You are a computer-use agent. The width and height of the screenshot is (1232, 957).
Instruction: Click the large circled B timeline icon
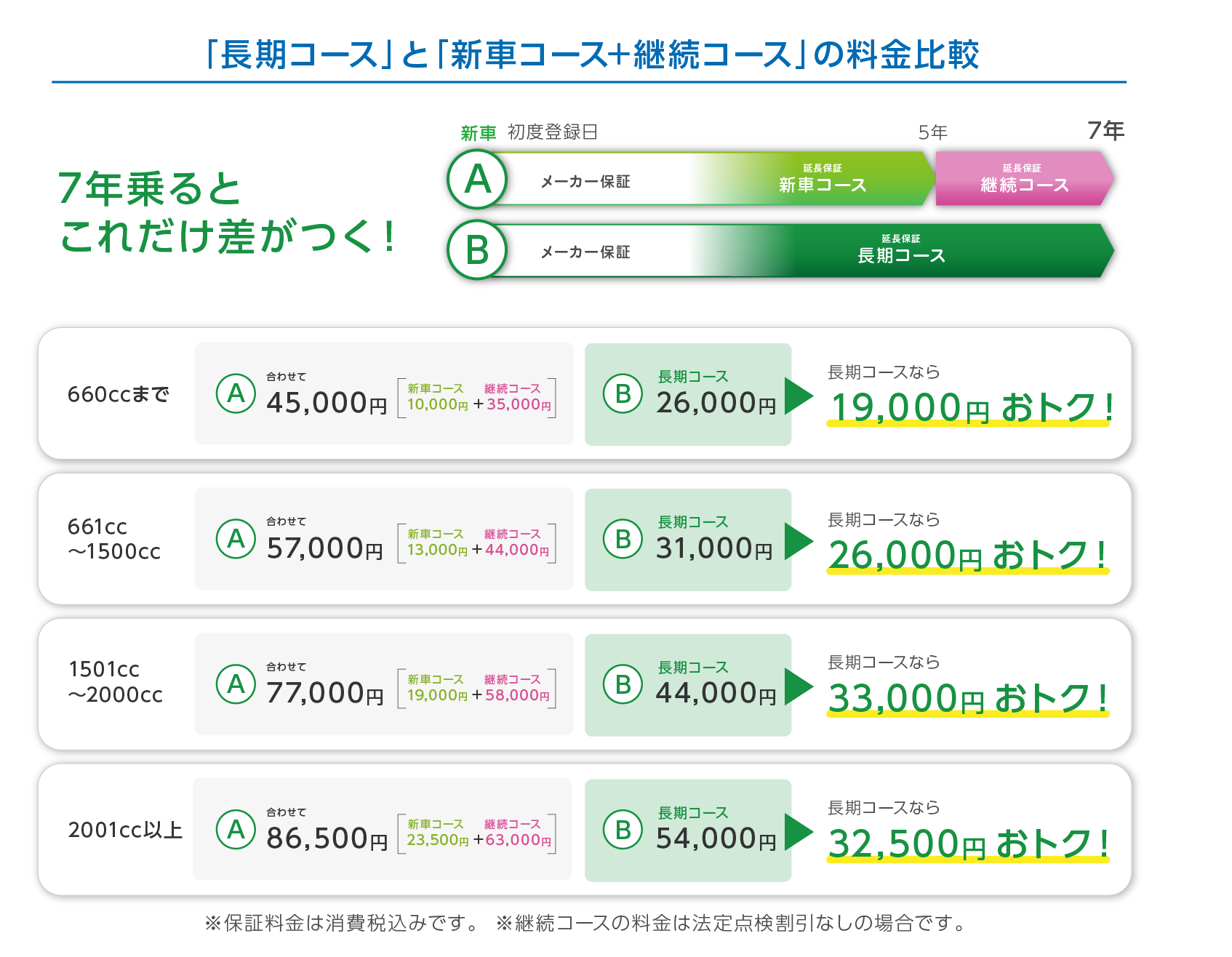pos(477,250)
